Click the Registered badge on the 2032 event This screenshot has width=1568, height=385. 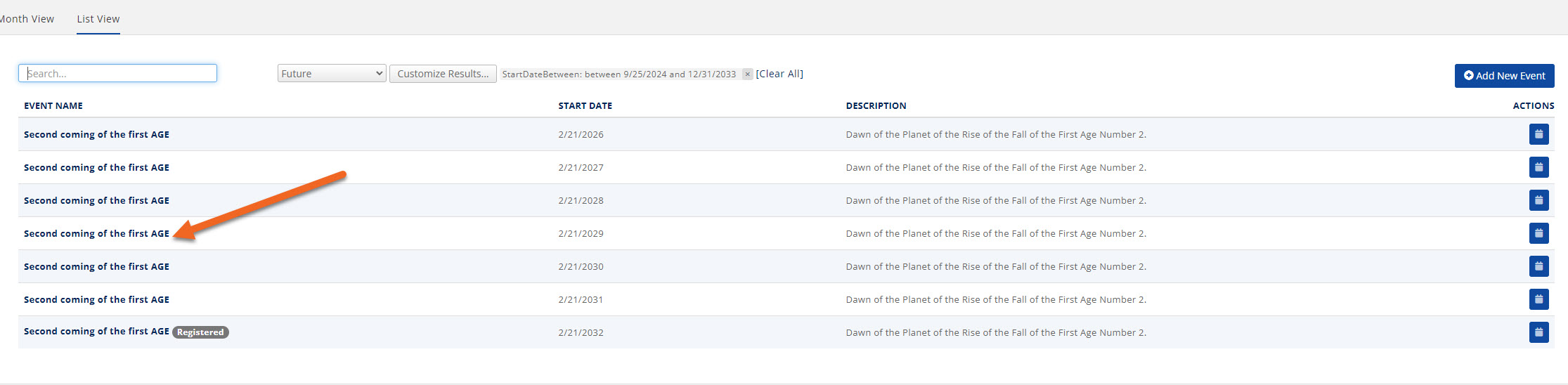[200, 332]
